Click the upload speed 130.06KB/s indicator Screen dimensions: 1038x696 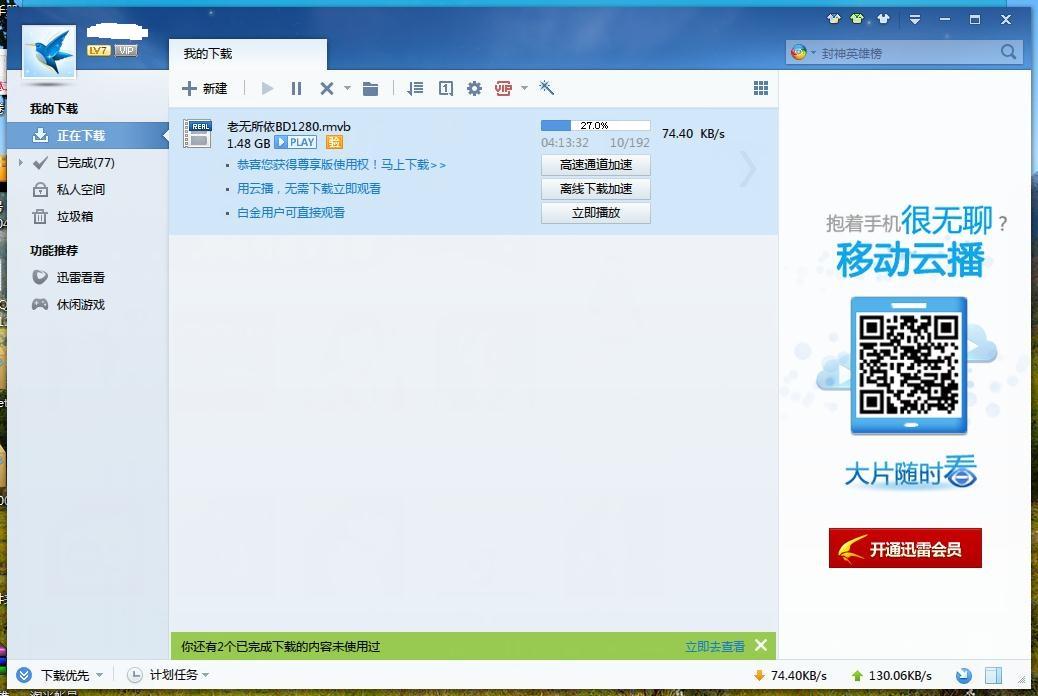coord(892,675)
